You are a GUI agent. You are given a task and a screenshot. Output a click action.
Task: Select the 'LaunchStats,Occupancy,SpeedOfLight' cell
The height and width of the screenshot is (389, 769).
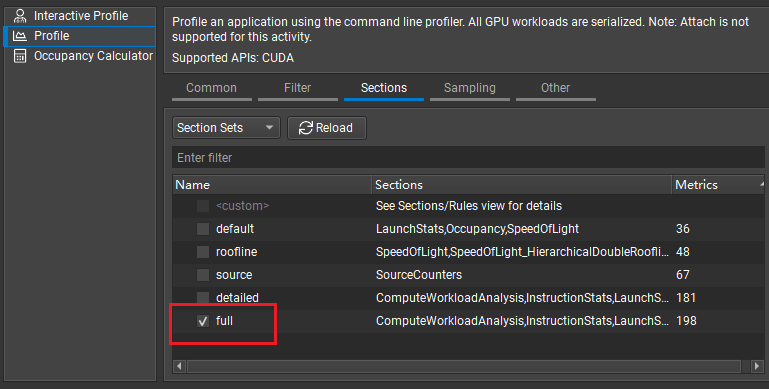477,229
